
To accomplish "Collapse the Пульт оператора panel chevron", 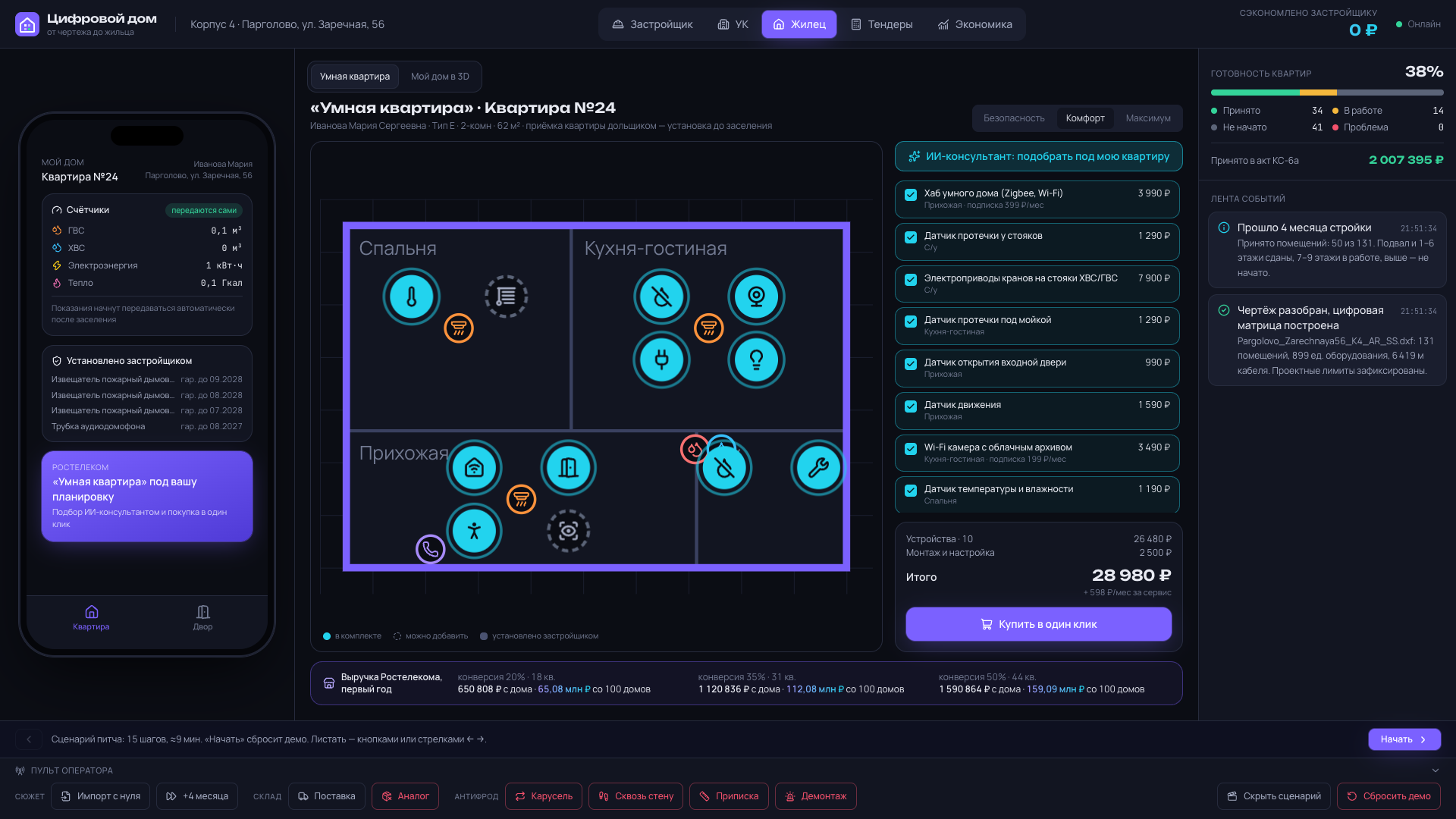I will 1435,770.
